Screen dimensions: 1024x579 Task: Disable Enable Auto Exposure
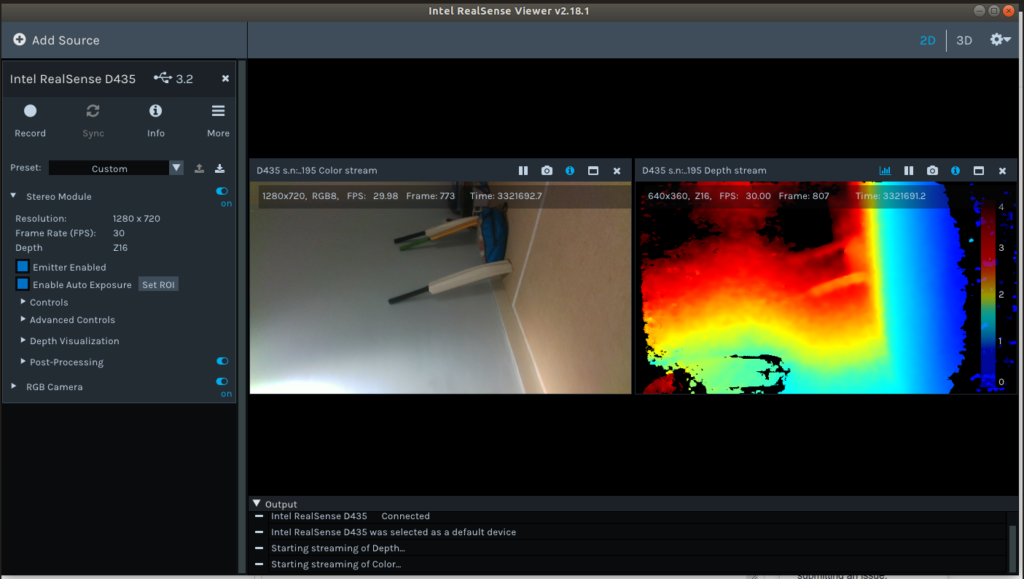coord(22,284)
